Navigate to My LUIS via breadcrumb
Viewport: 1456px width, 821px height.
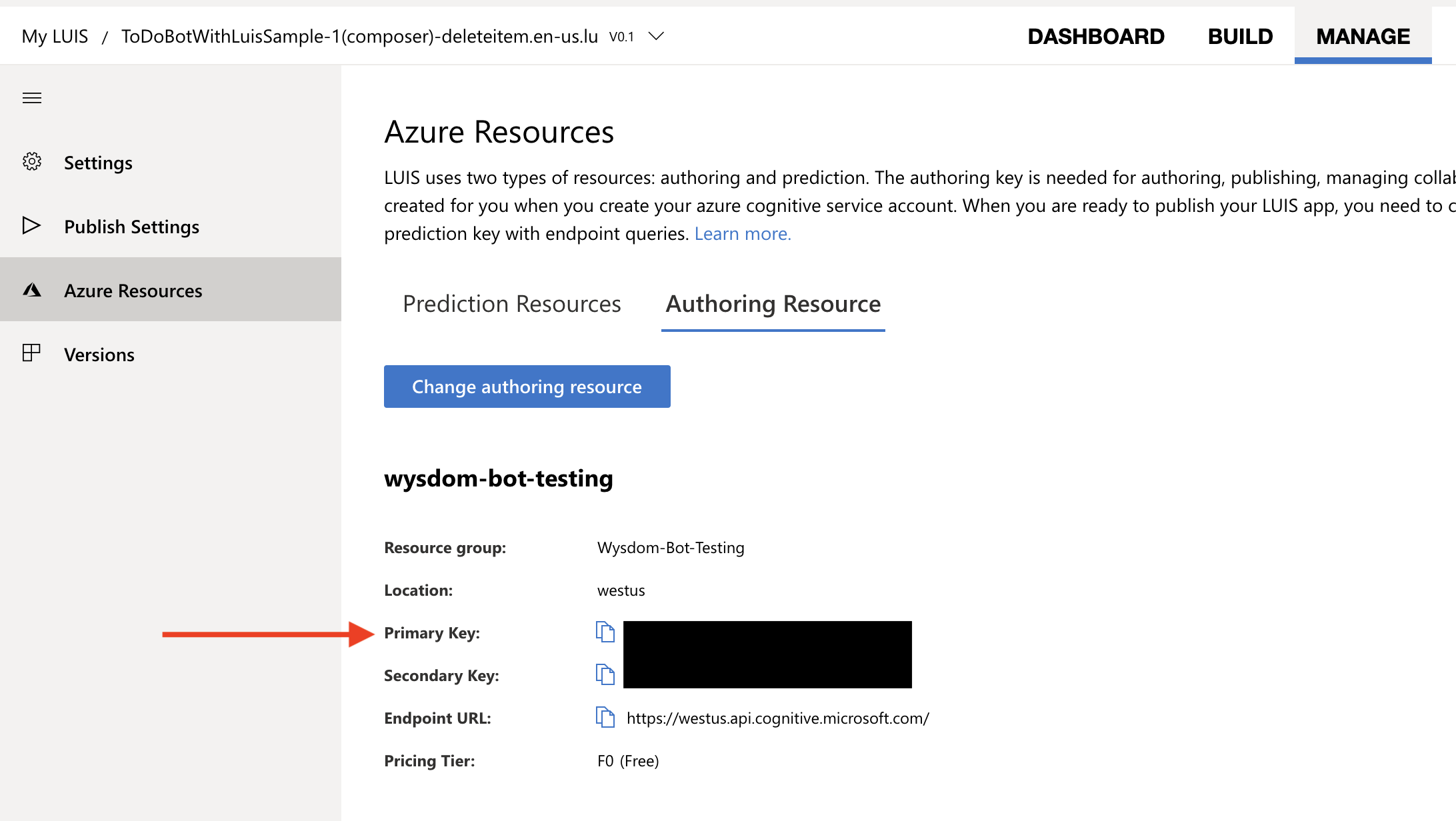54,37
